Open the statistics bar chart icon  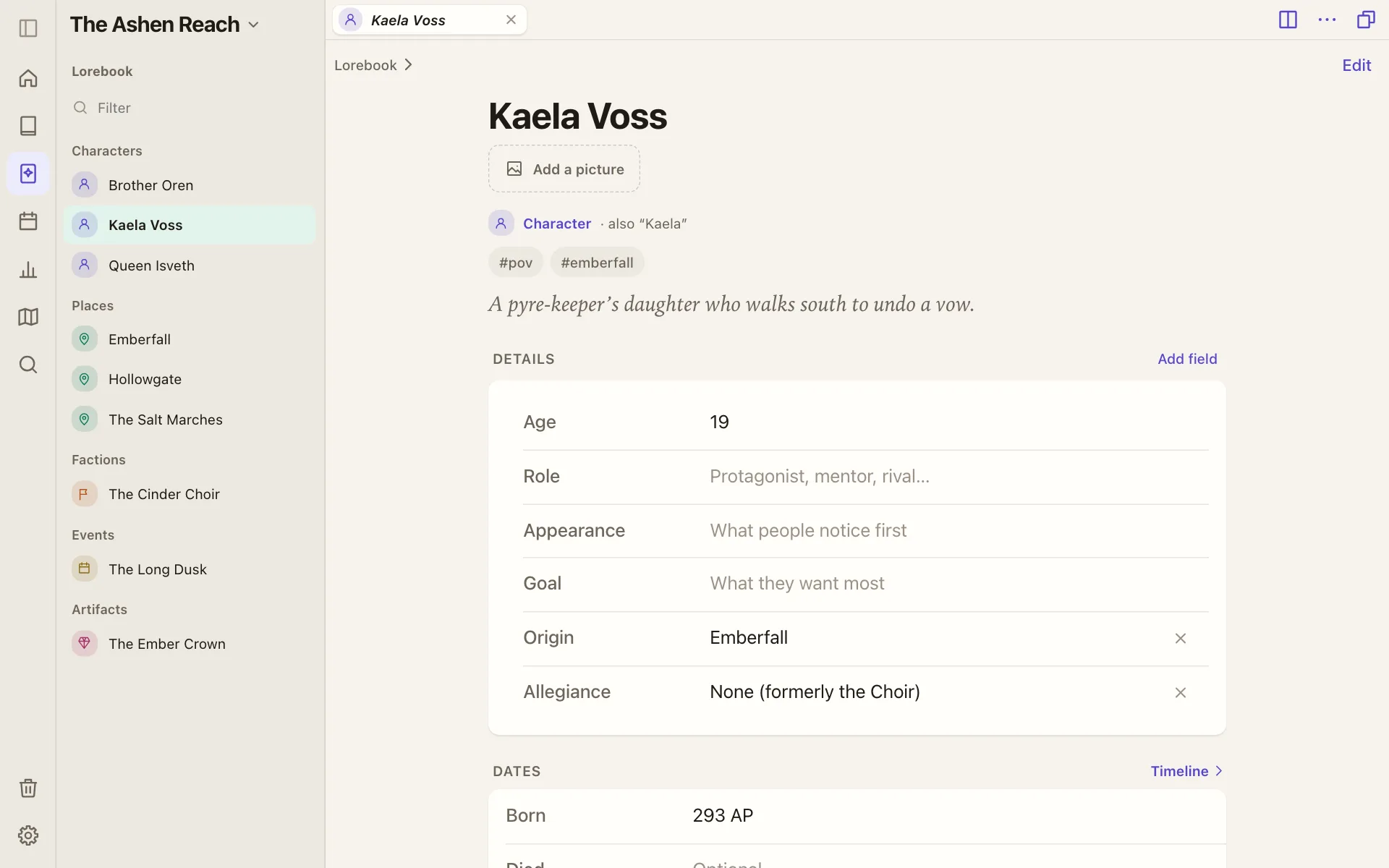28,270
